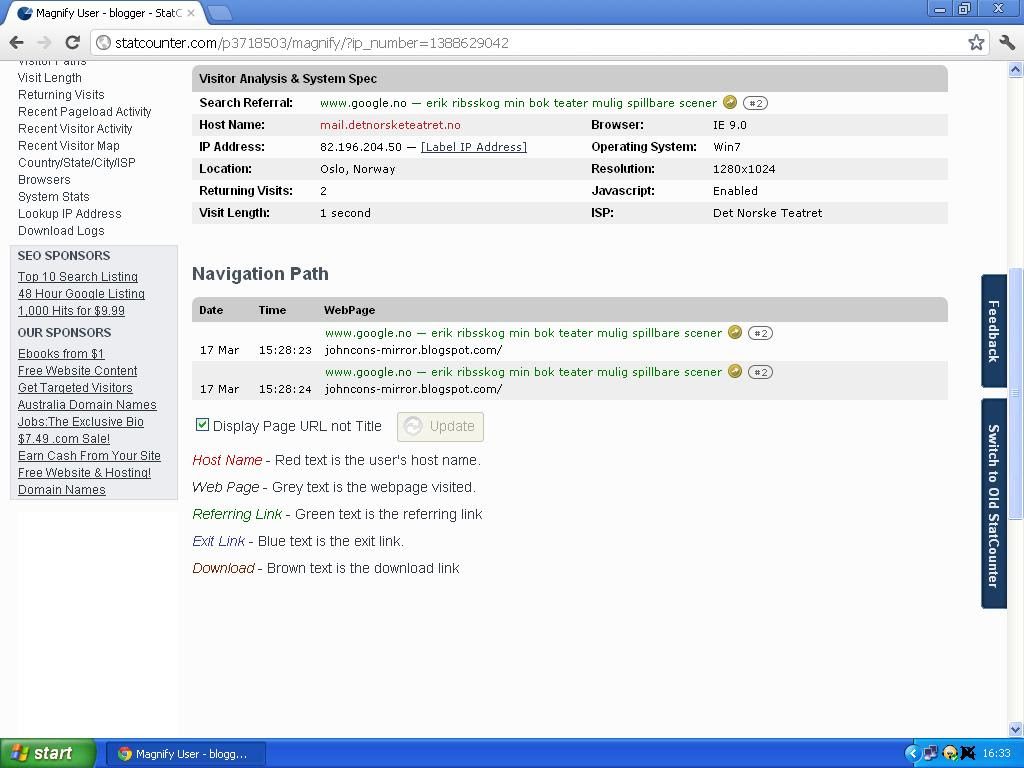
Task: Switch to Old StatCounter side tab
Action: tap(993, 504)
